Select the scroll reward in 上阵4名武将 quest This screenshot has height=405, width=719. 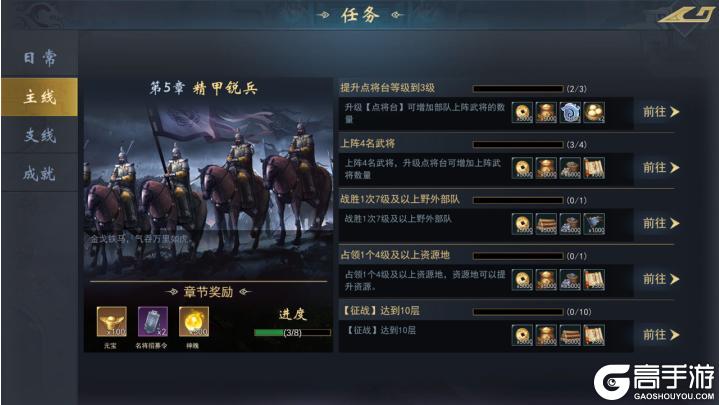pos(594,168)
